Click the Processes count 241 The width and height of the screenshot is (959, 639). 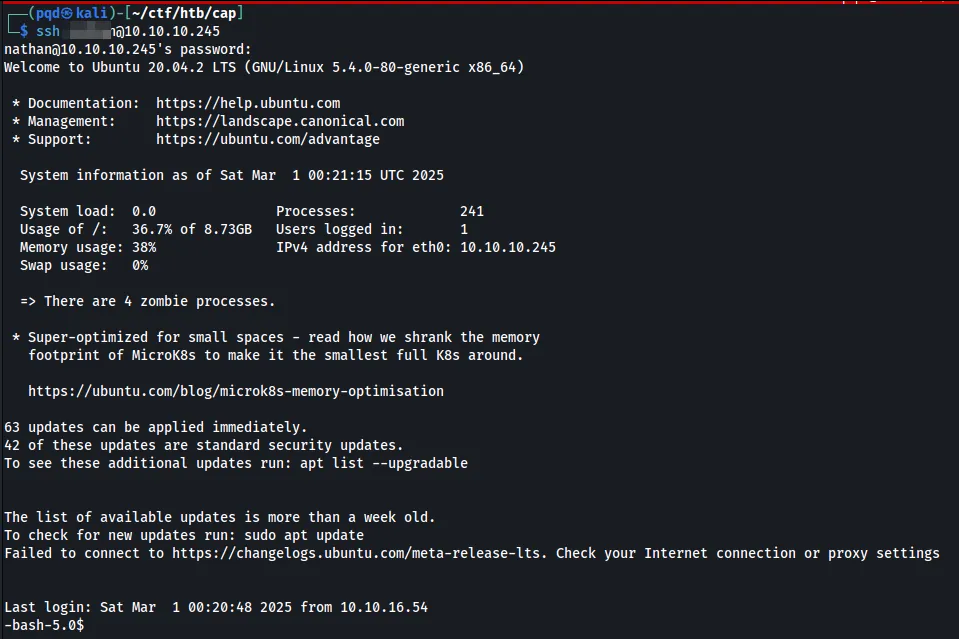click(472, 211)
